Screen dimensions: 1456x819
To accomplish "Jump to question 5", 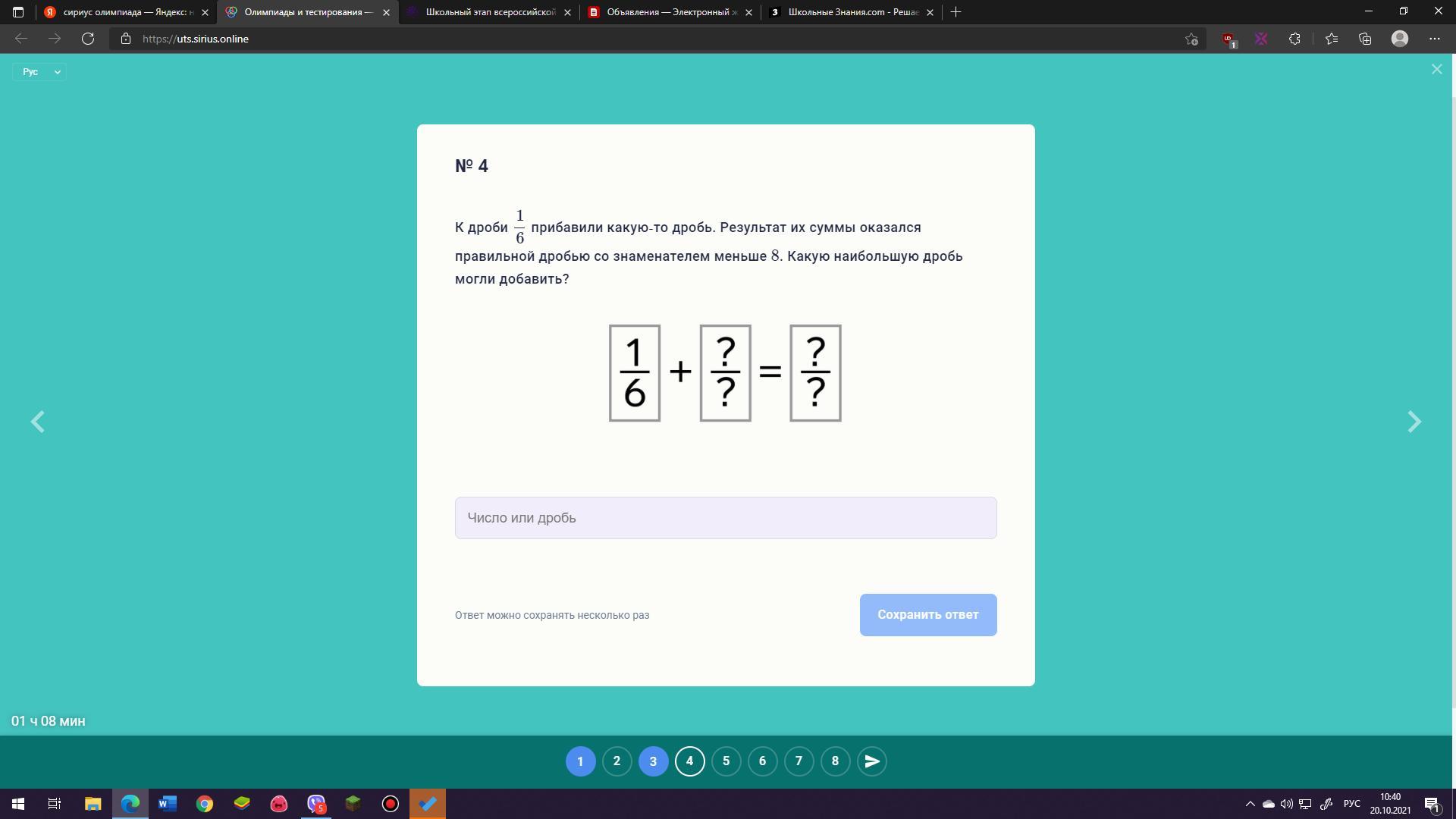I will click(726, 761).
